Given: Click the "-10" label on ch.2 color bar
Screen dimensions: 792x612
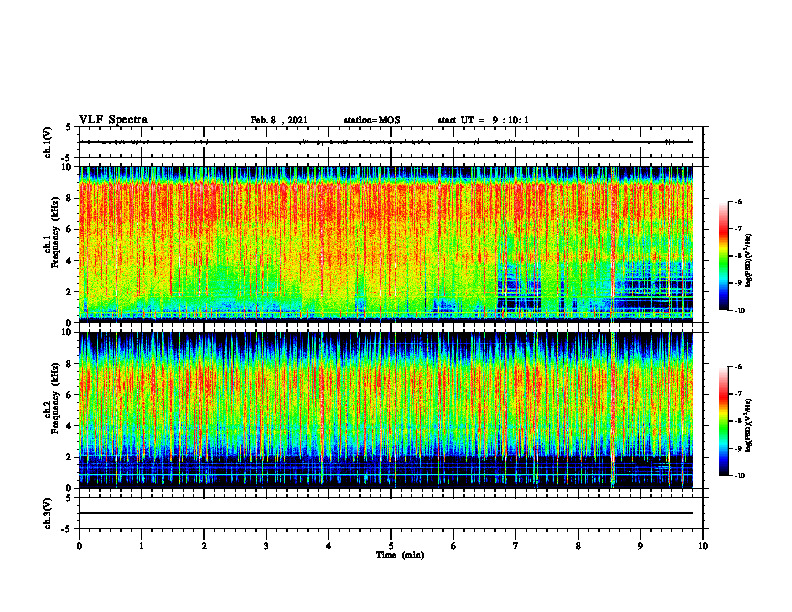Looking at the screenshot, I should 739,476.
